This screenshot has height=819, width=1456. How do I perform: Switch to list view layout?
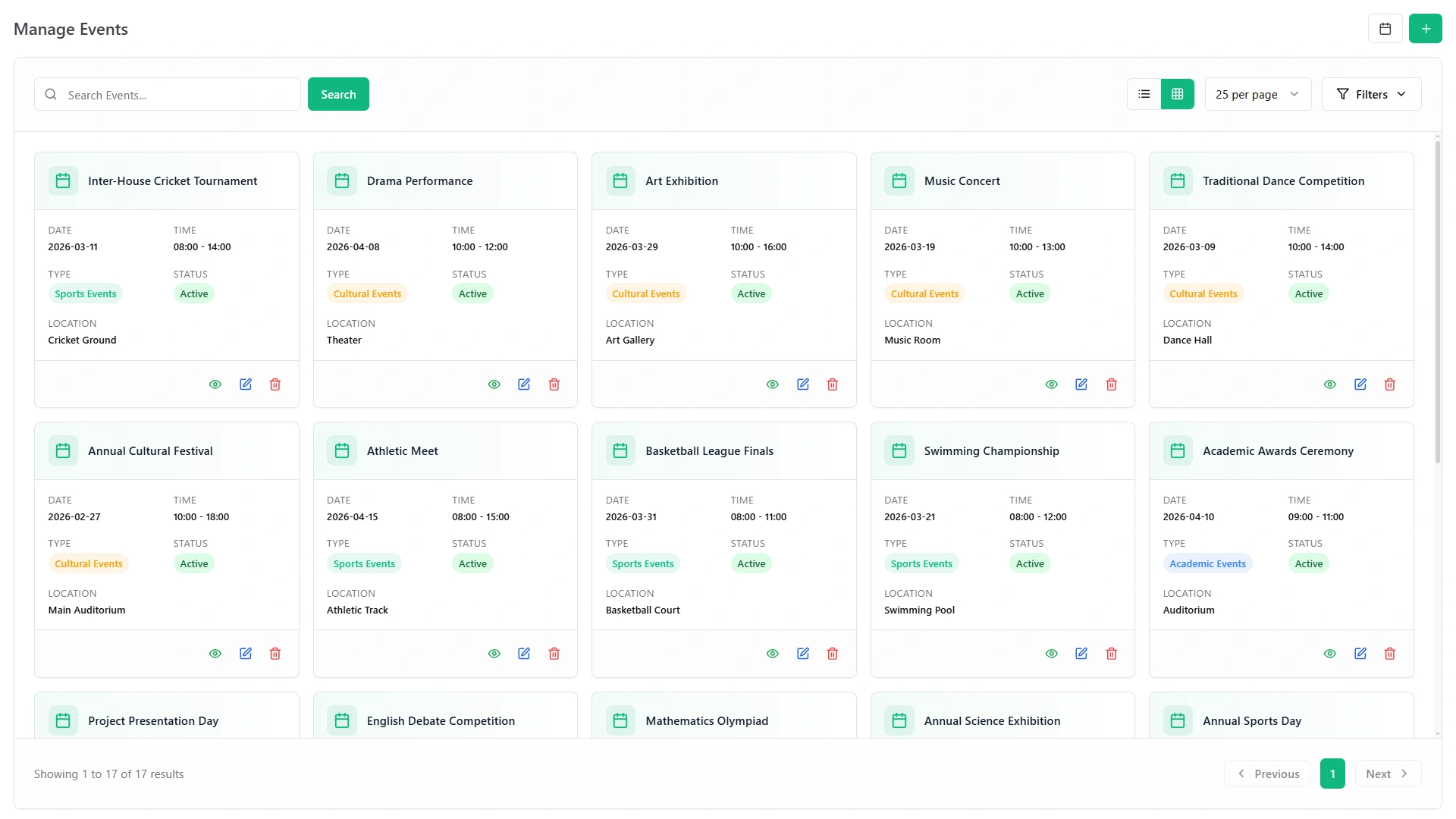pyautogui.click(x=1144, y=94)
